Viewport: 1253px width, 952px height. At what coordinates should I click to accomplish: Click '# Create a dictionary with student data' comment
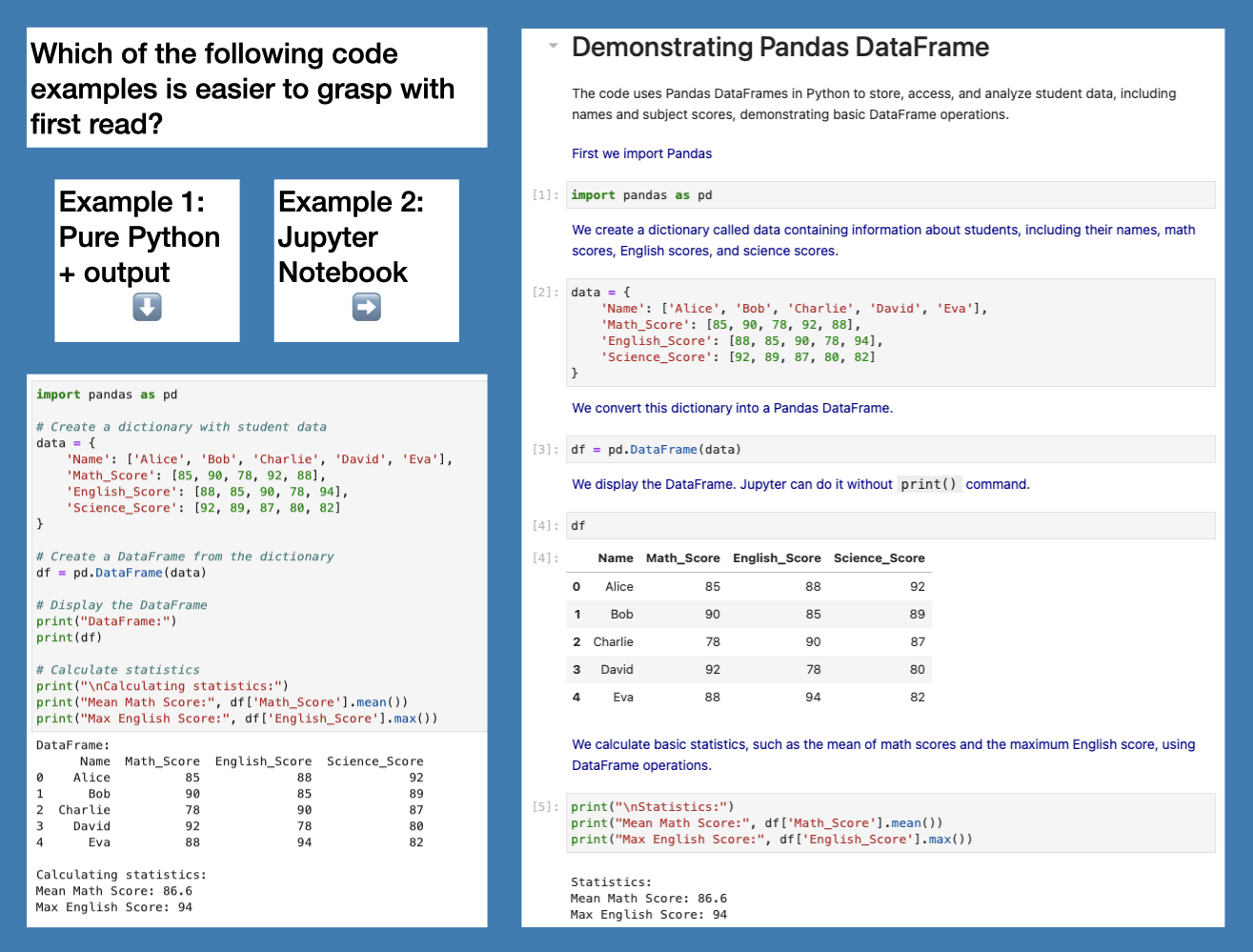181,427
